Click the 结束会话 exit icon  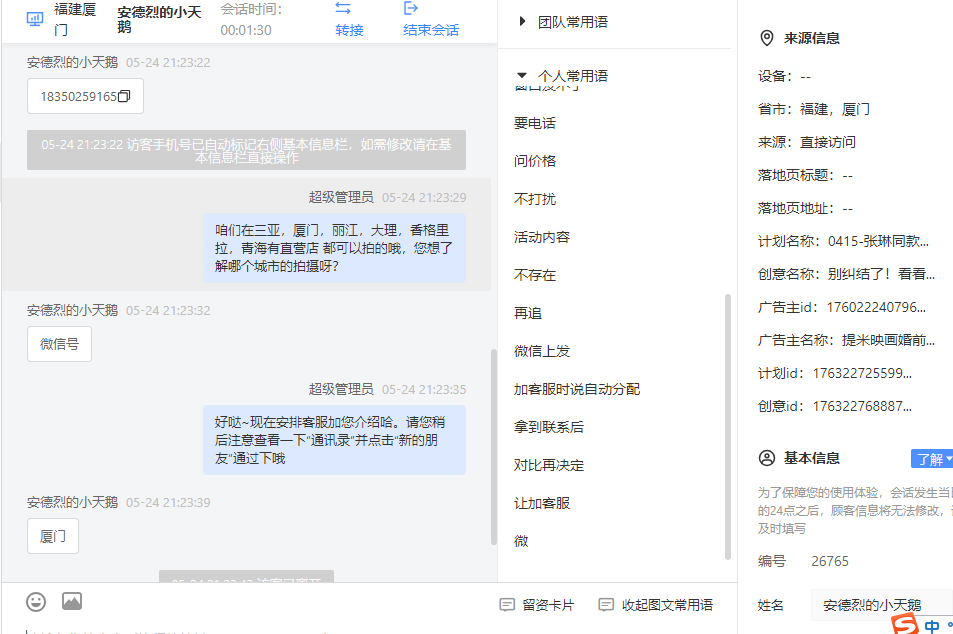[x=411, y=8]
